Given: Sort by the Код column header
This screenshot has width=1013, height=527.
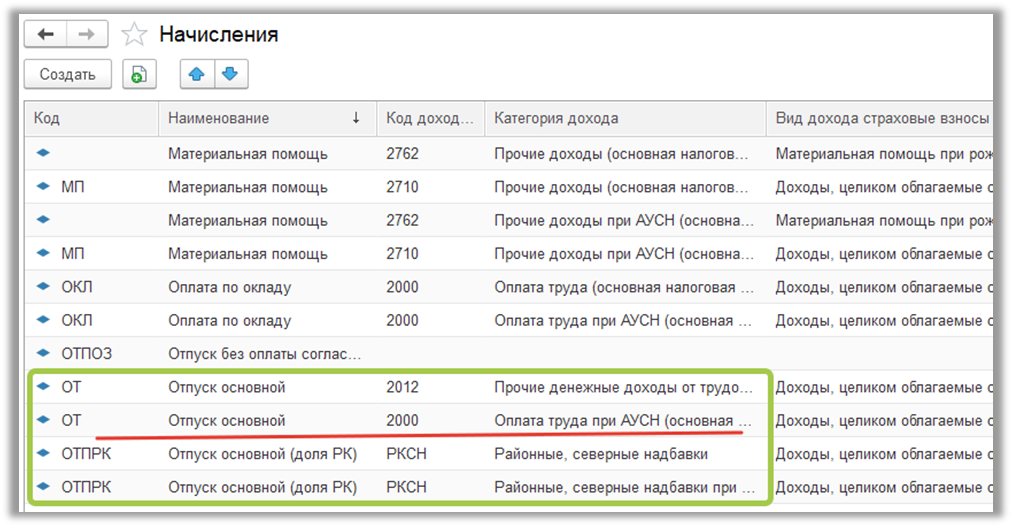Looking at the screenshot, I should pos(92,118).
